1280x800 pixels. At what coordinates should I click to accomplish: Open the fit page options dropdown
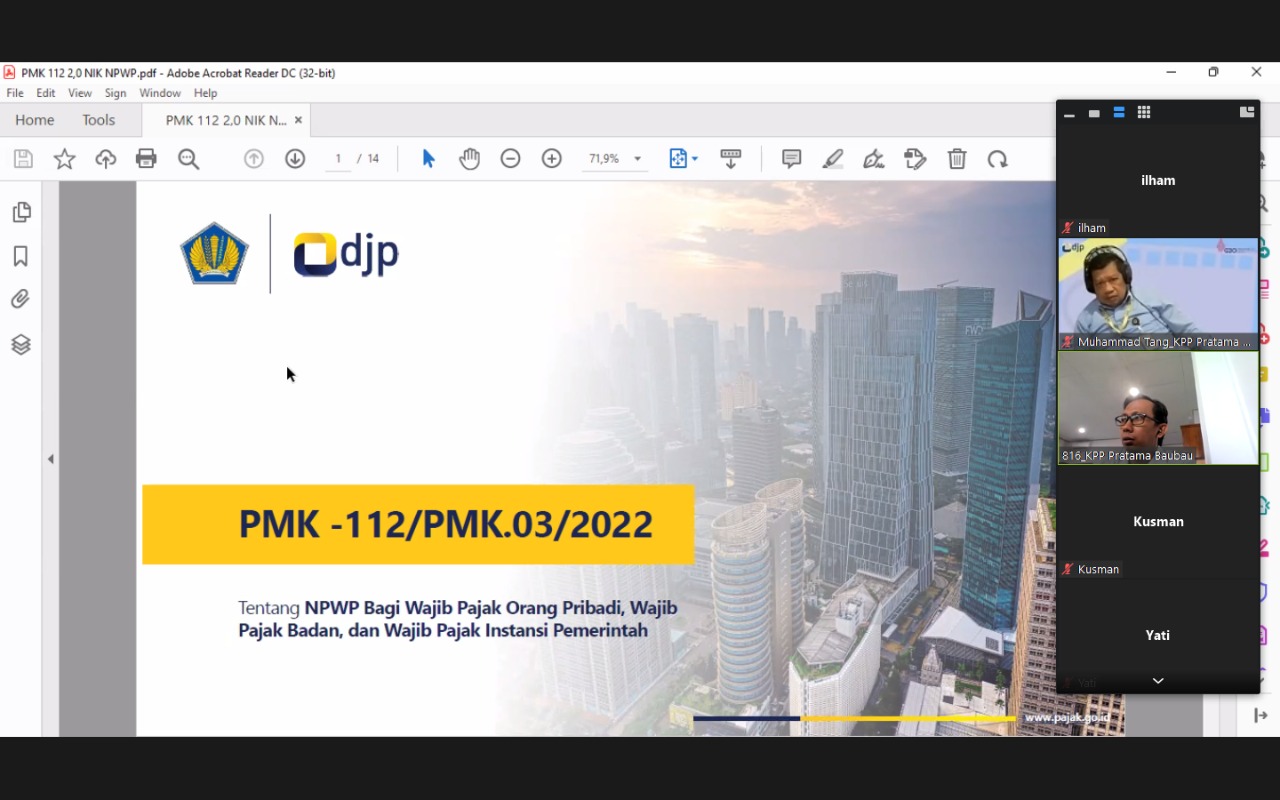(695, 159)
